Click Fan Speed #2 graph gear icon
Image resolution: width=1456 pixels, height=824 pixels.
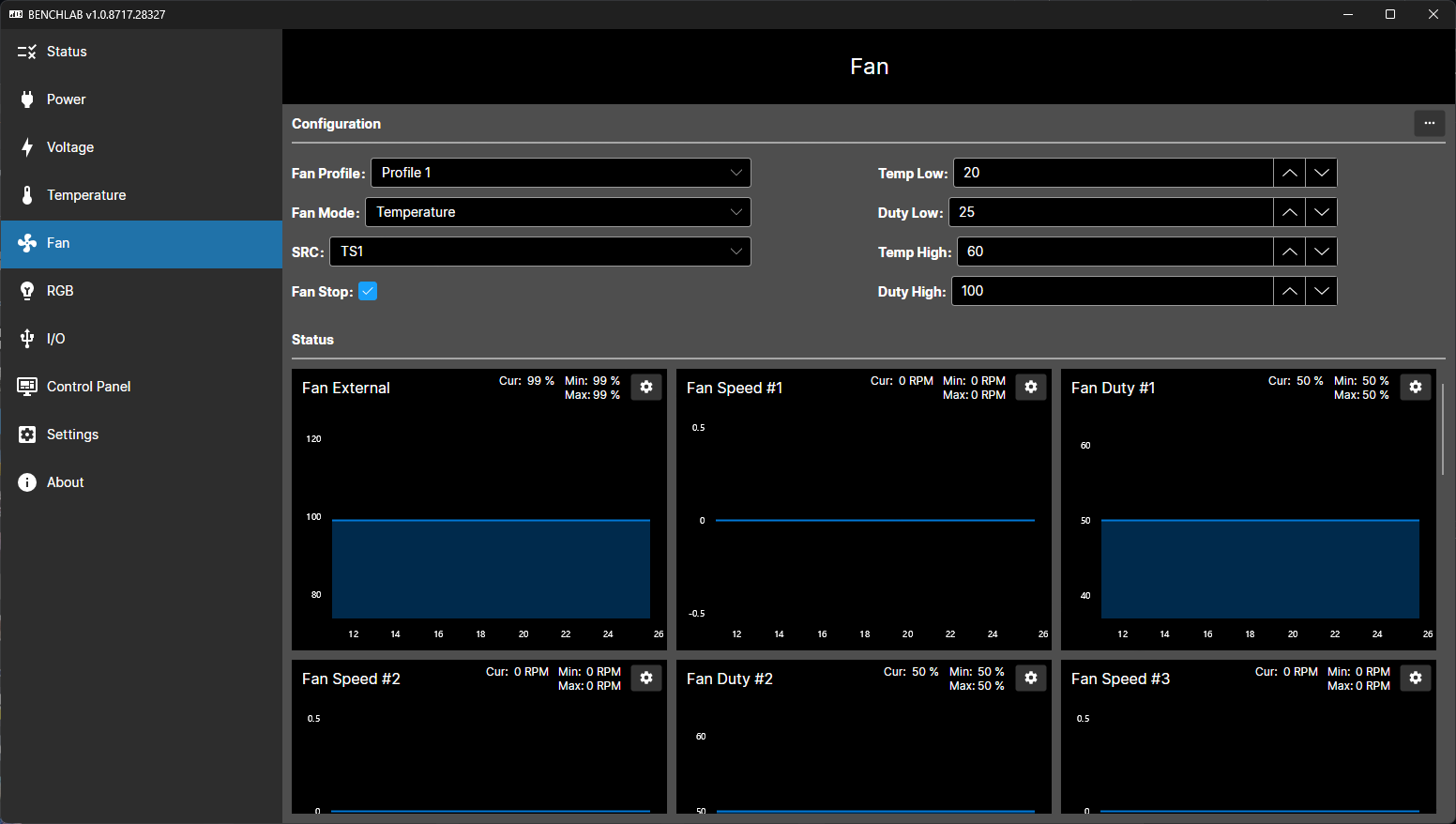tap(646, 678)
